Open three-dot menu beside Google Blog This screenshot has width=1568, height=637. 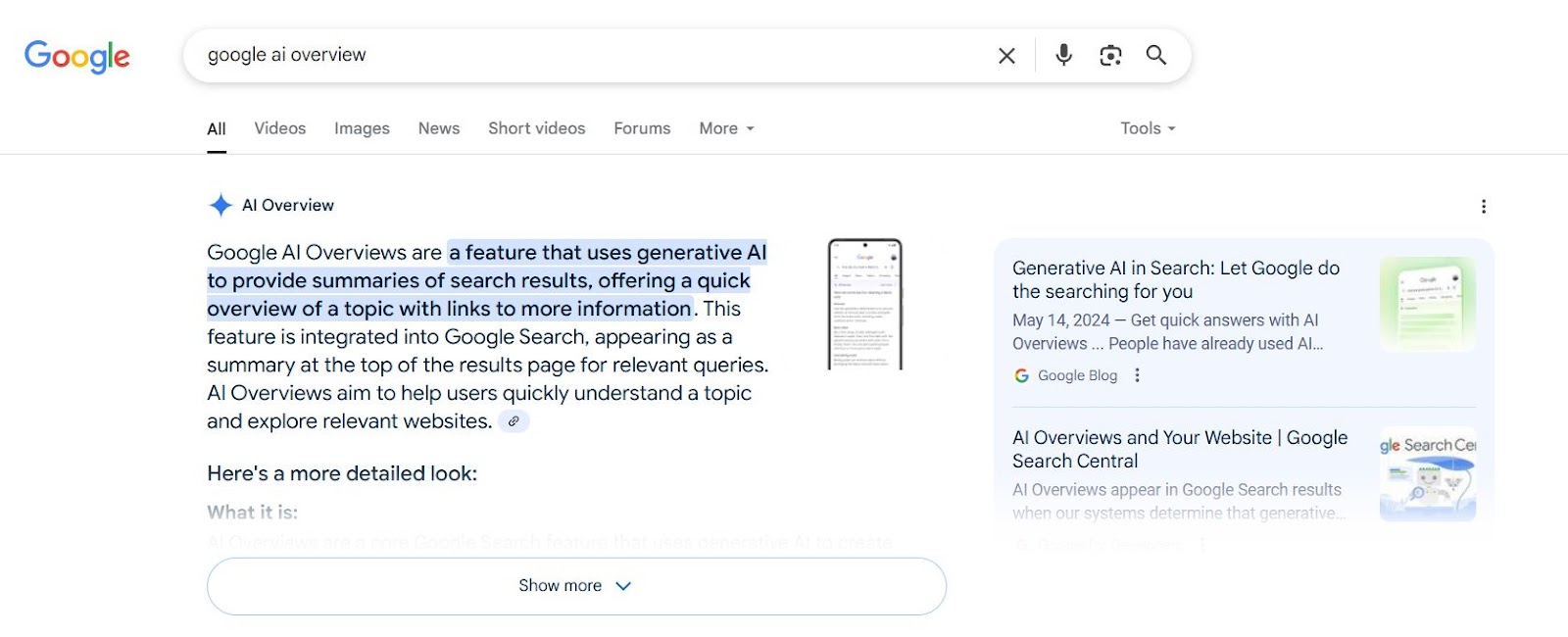pyautogui.click(x=1137, y=375)
